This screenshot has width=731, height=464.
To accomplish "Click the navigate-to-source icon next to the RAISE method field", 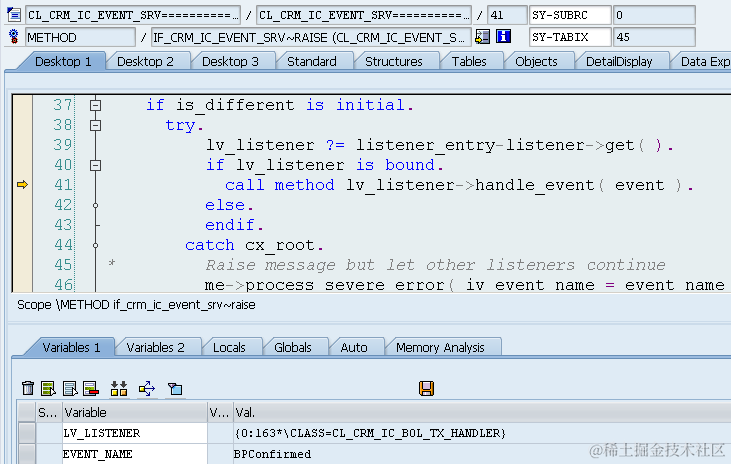I will [482, 37].
